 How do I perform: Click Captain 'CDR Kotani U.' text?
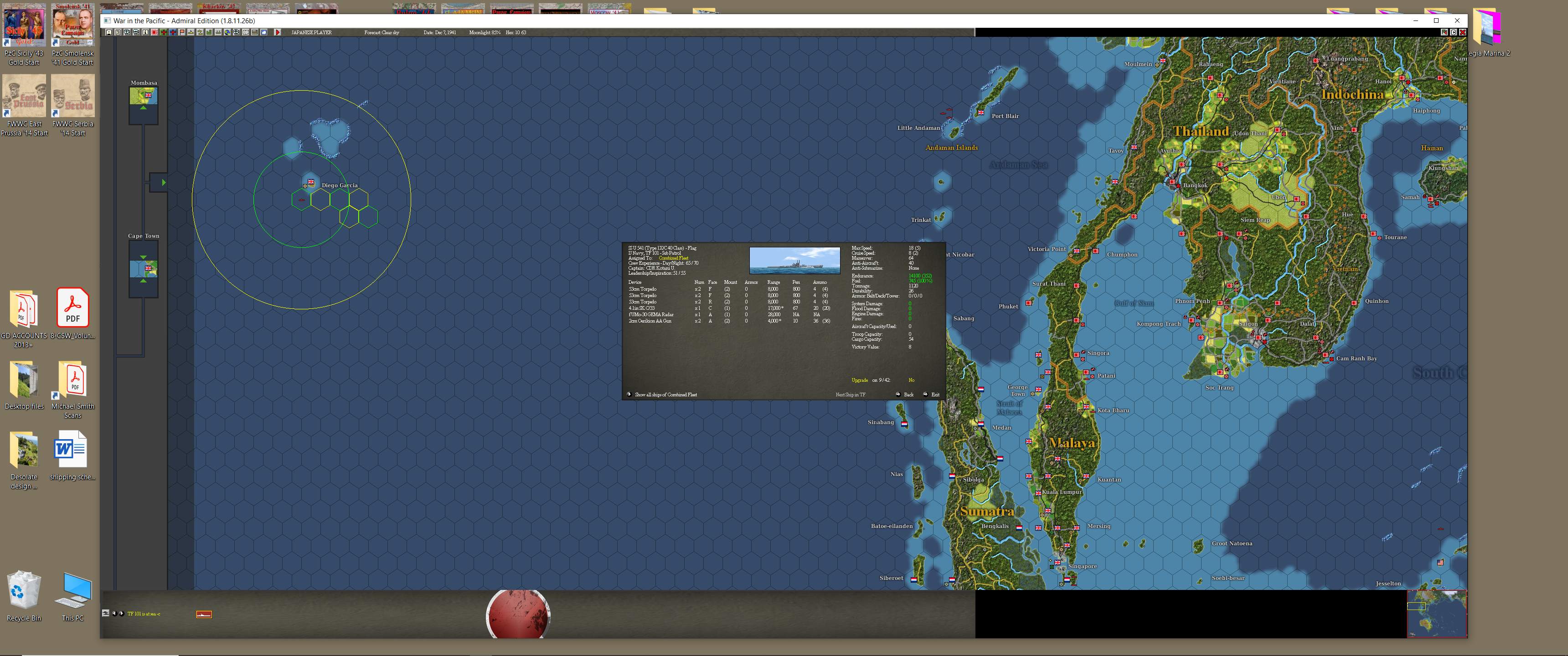(651, 268)
